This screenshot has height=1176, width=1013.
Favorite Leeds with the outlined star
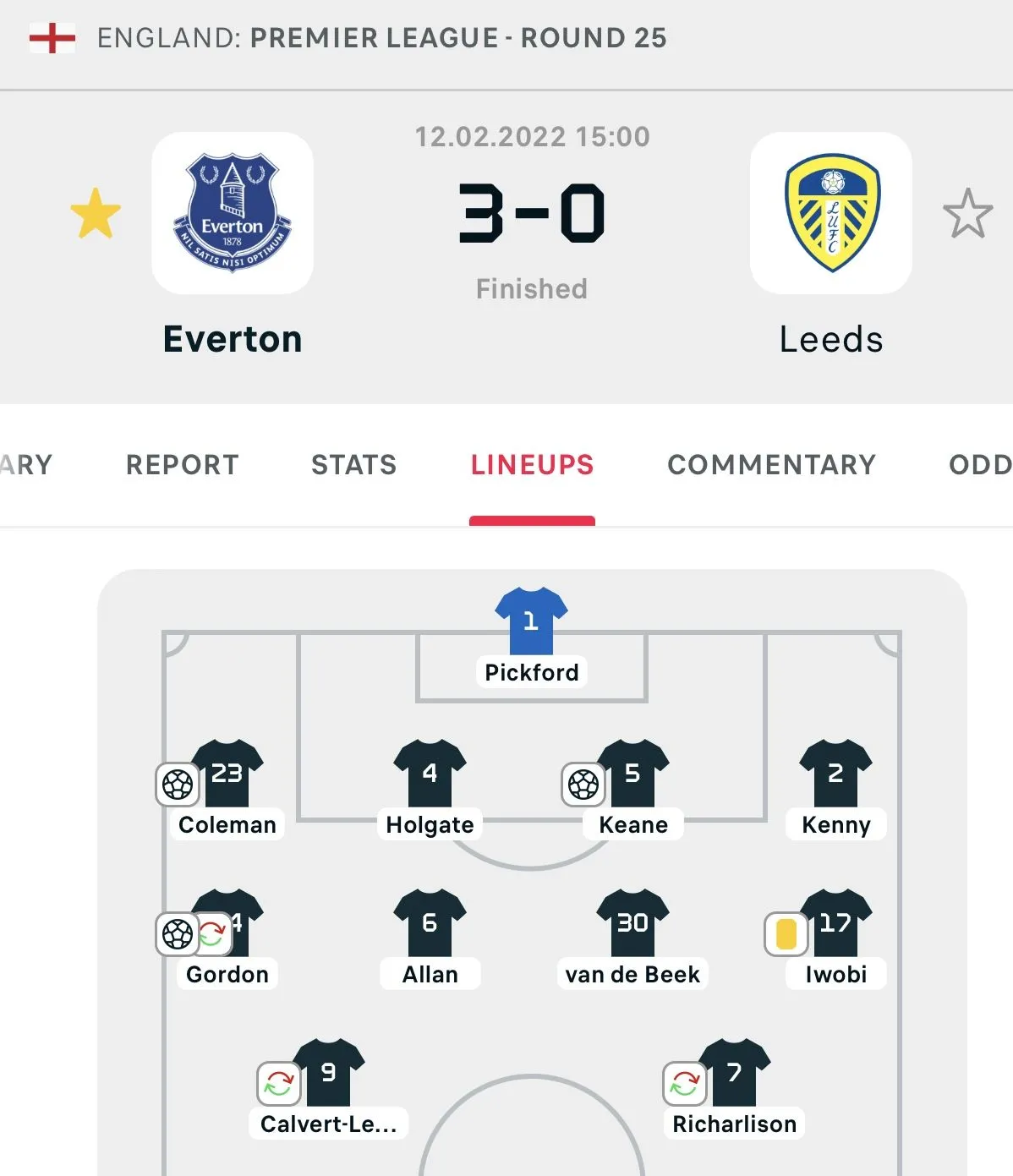click(x=967, y=213)
